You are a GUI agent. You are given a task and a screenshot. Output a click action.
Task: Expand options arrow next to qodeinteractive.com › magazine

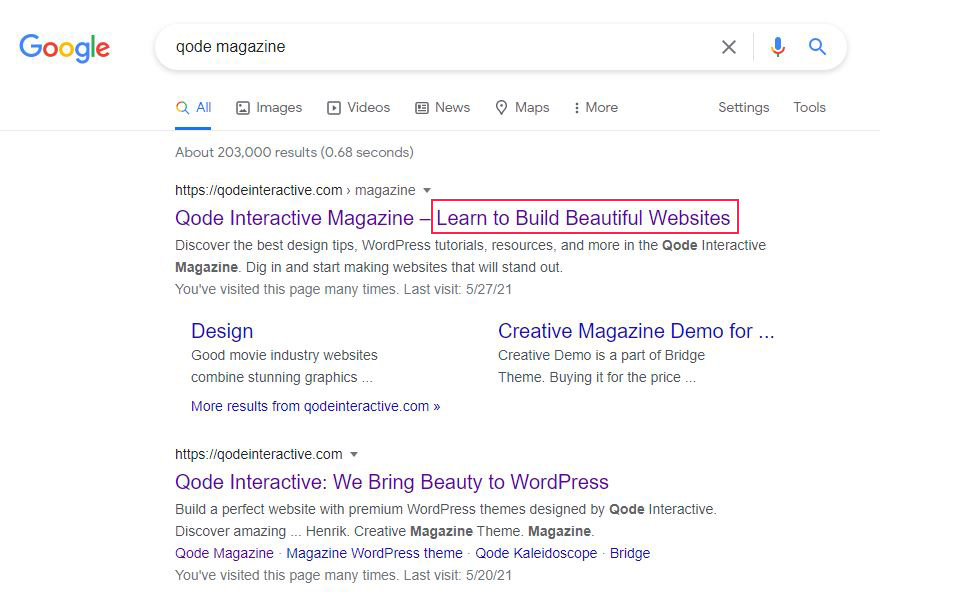tap(426, 190)
